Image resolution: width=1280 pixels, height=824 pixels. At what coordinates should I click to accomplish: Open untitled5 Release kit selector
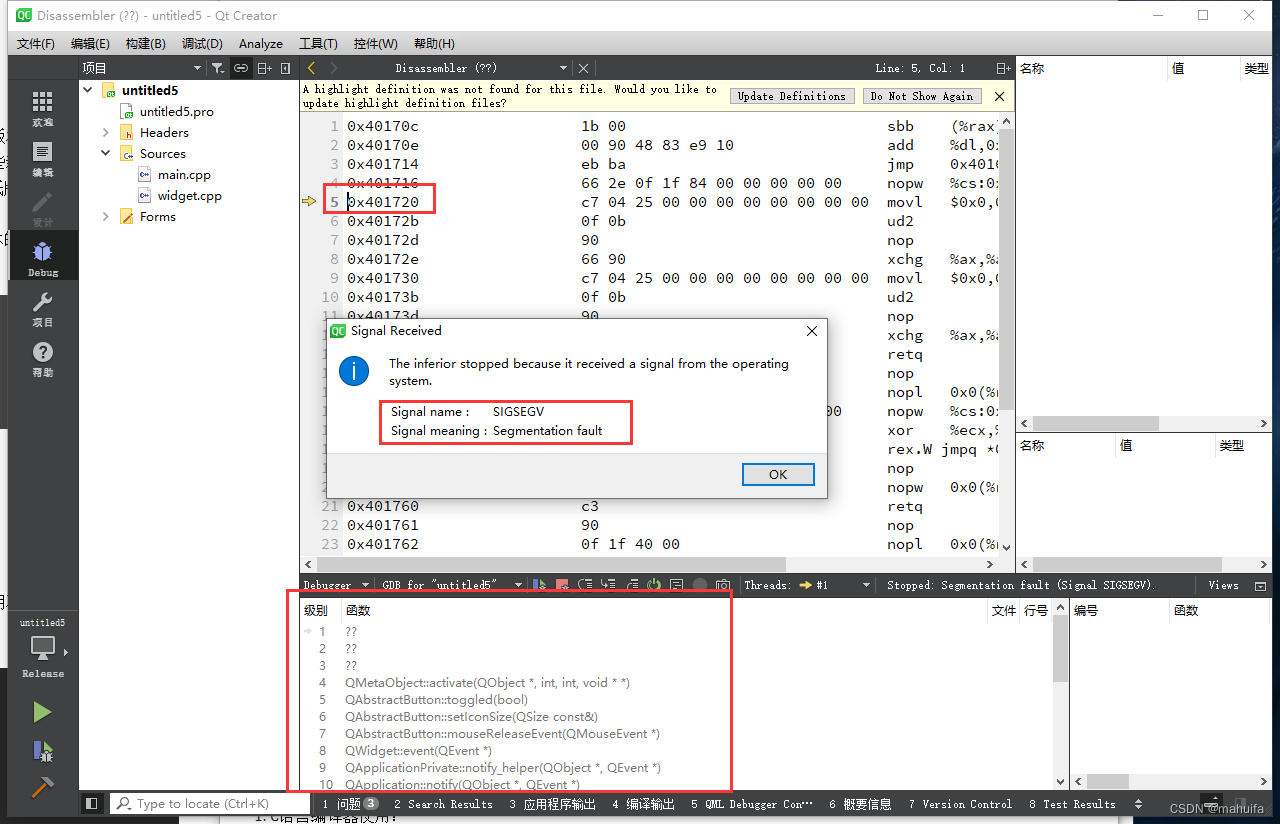[x=42, y=647]
